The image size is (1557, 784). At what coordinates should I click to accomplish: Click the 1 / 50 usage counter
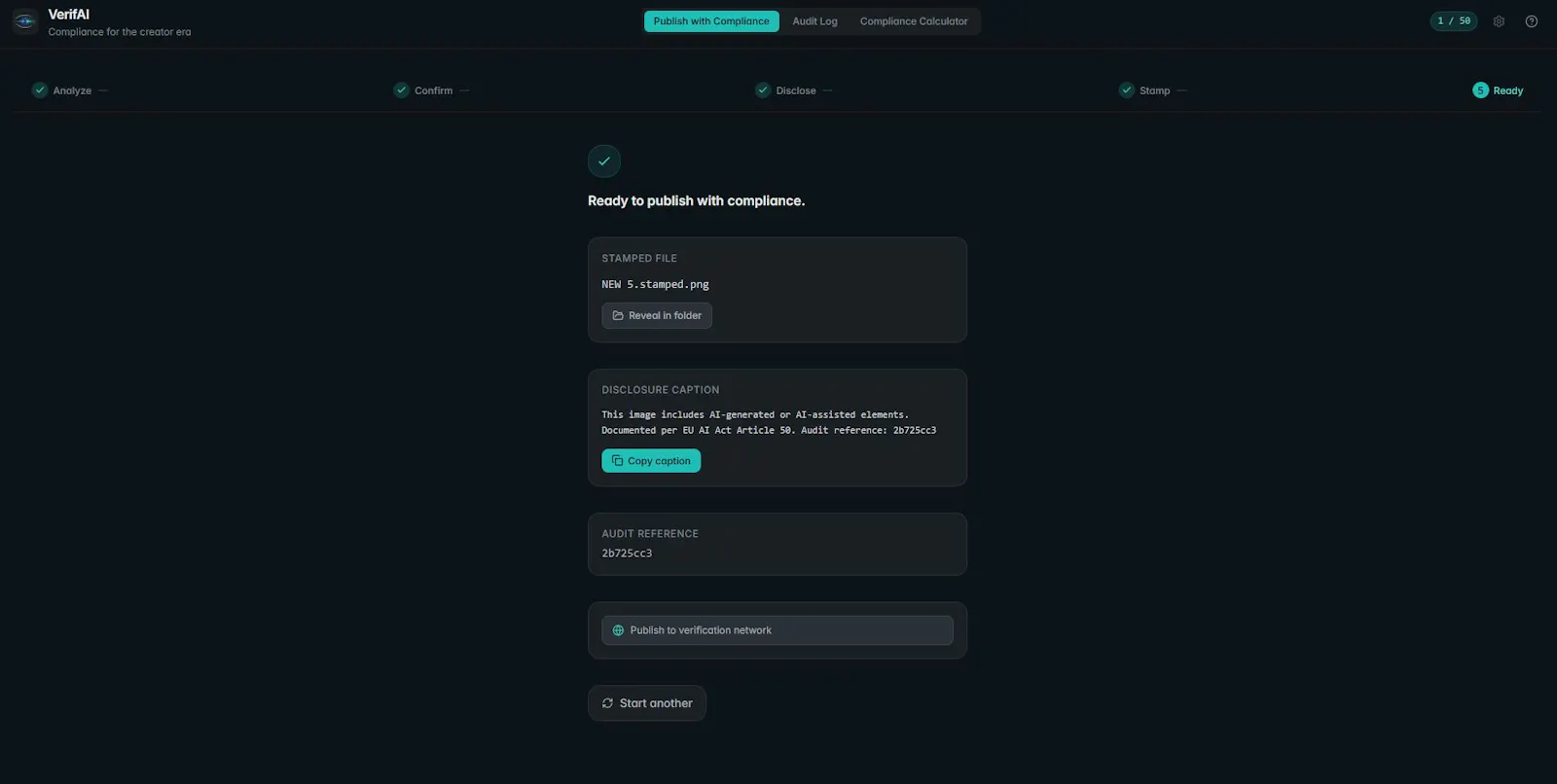[x=1454, y=21]
